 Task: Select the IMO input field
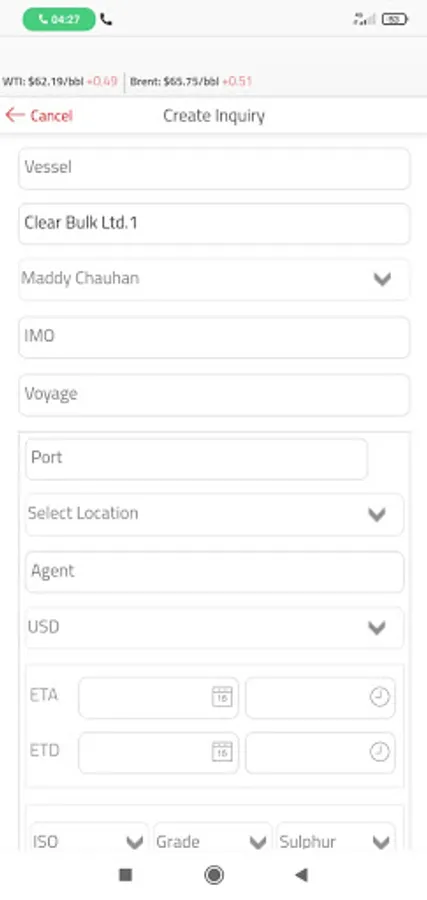[x=214, y=337]
